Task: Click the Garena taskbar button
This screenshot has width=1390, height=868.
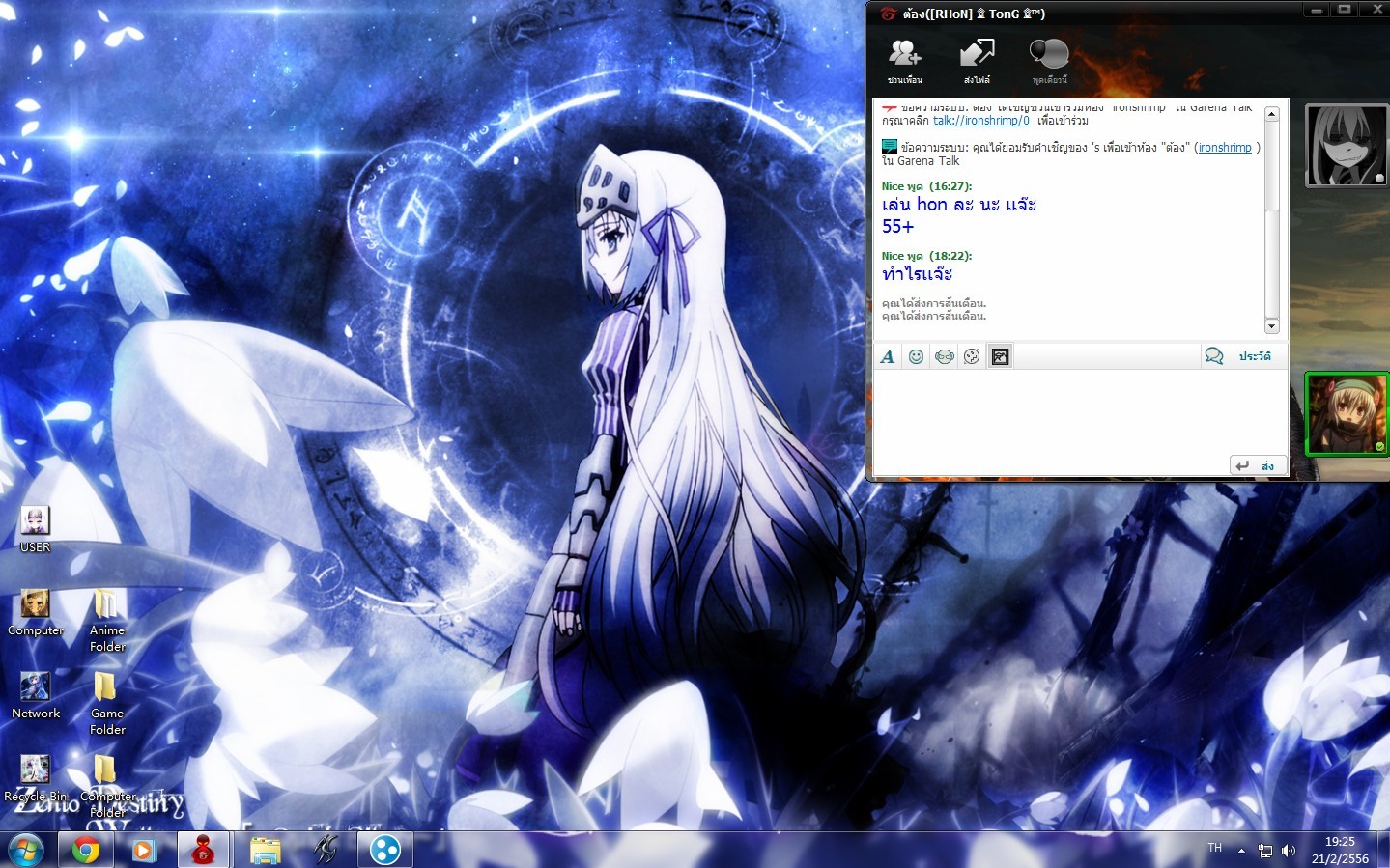Action: click(x=204, y=851)
